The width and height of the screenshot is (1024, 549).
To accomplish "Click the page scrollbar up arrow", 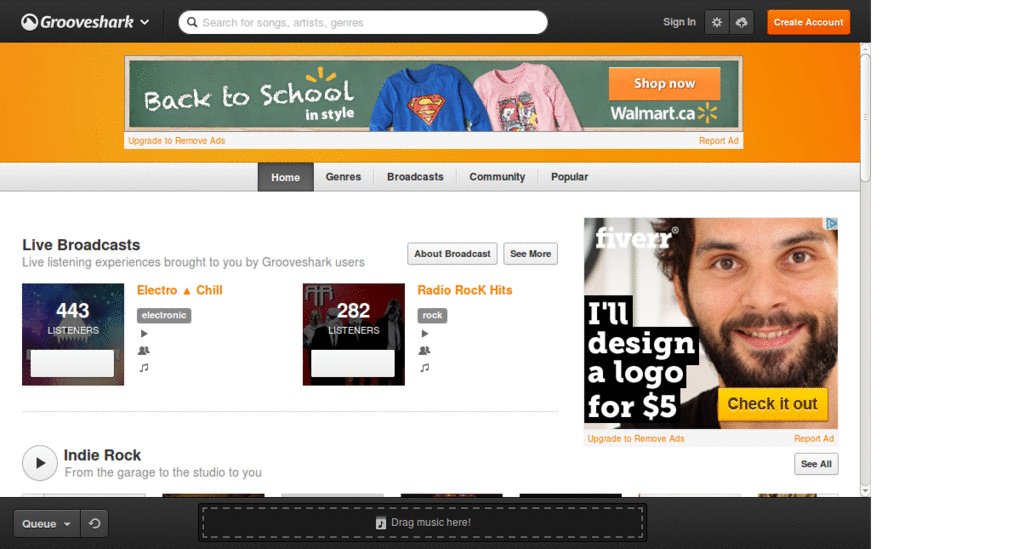I will pyautogui.click(x=865, y=48).
